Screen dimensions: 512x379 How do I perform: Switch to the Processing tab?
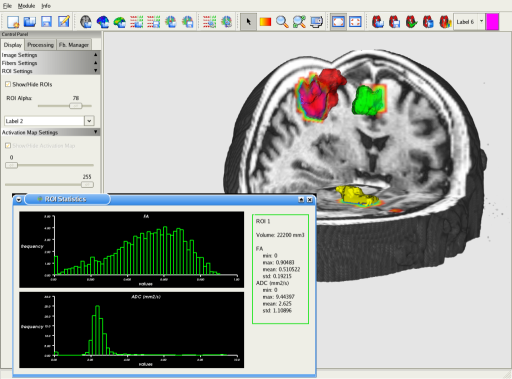pos(40,45)
